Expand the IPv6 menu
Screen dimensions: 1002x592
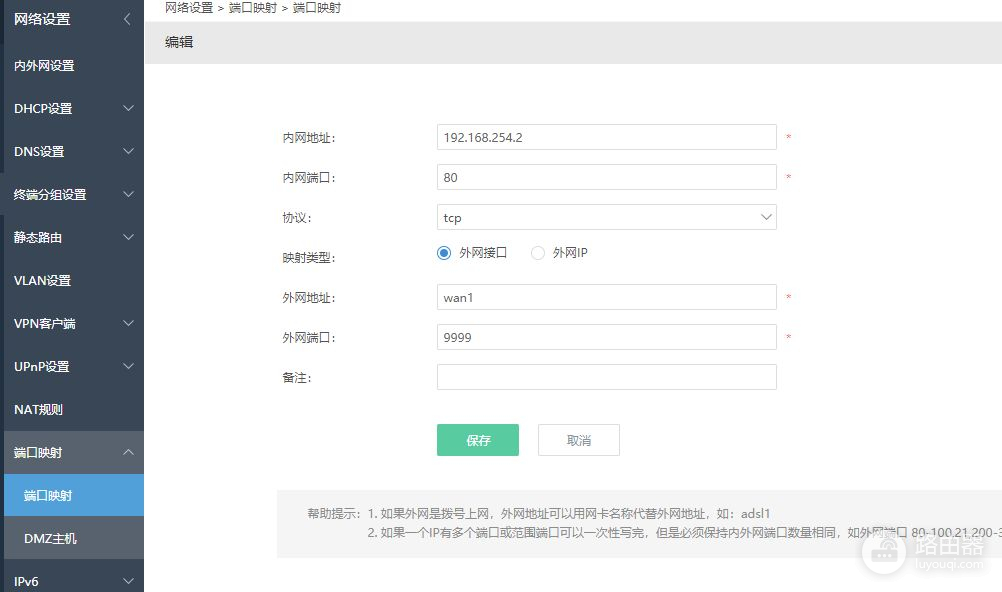[128, 581]
